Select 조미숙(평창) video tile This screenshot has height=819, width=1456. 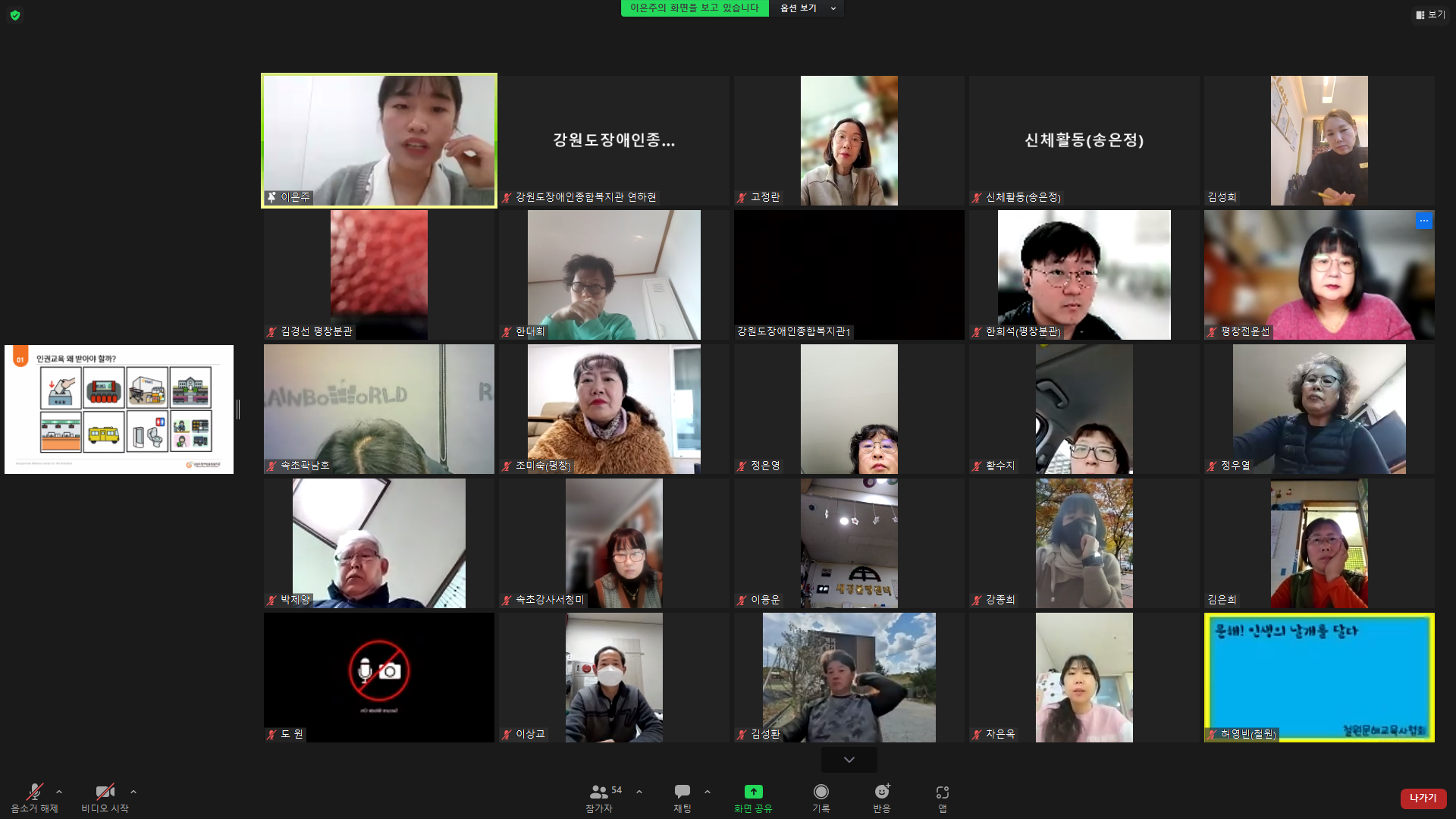pyautogui.click(x=614, y=409)
